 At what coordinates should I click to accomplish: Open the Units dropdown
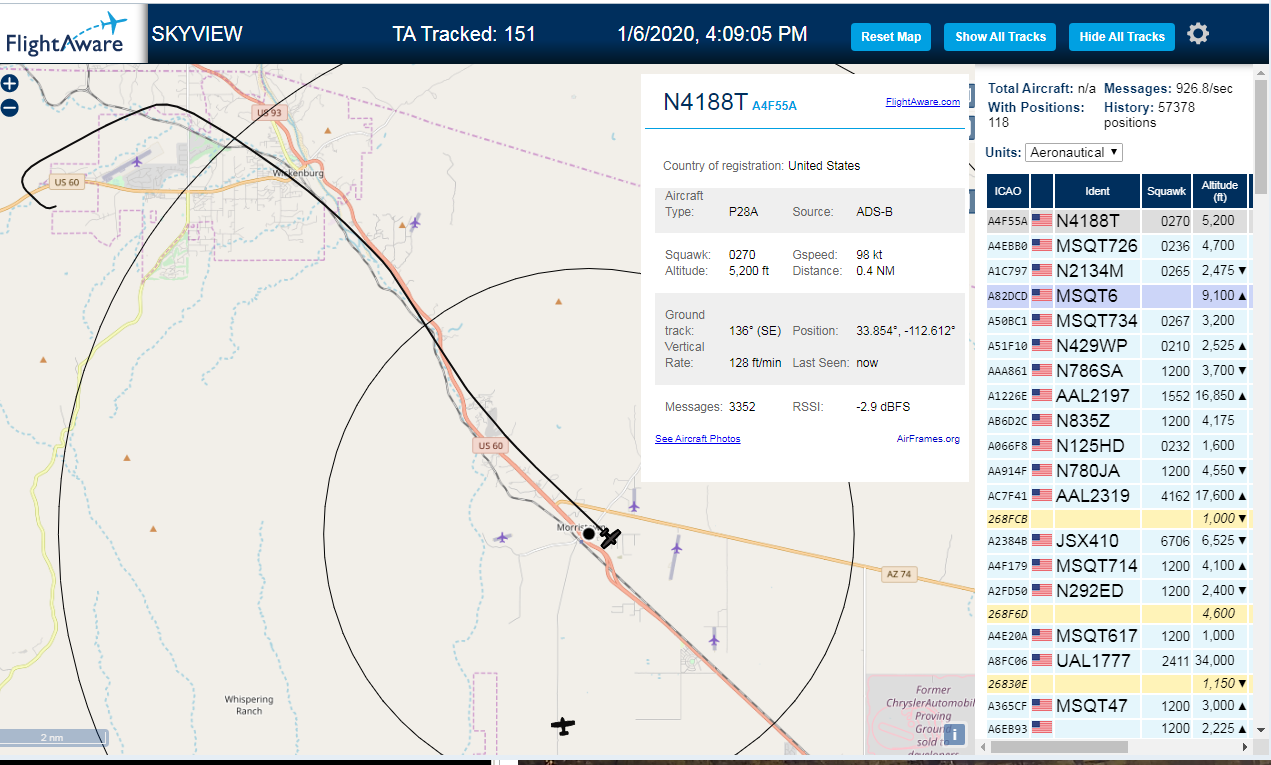(x=1074, y=153)
